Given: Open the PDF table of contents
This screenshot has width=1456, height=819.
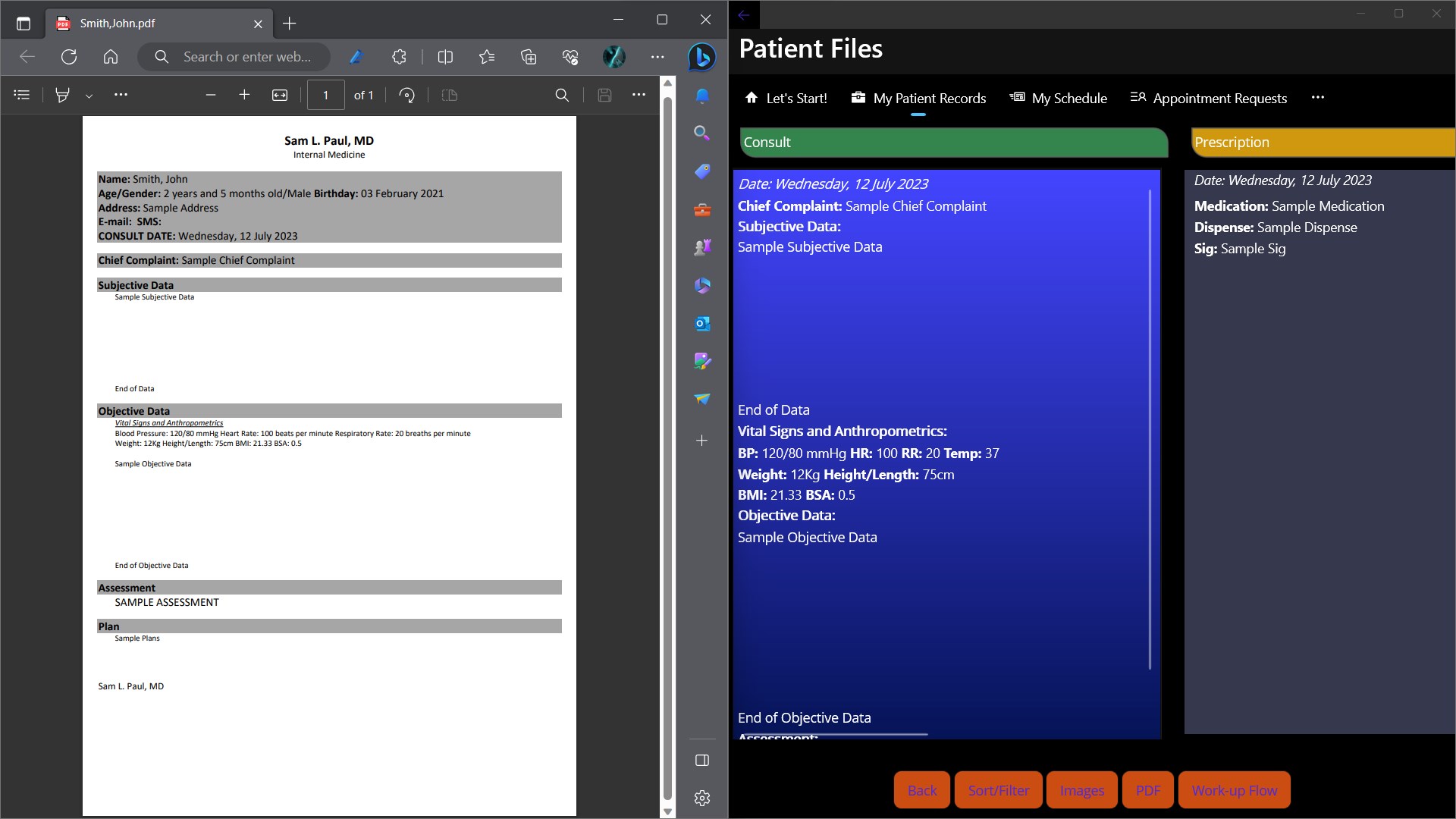Looking at the screenshot, I should (21, 95).
